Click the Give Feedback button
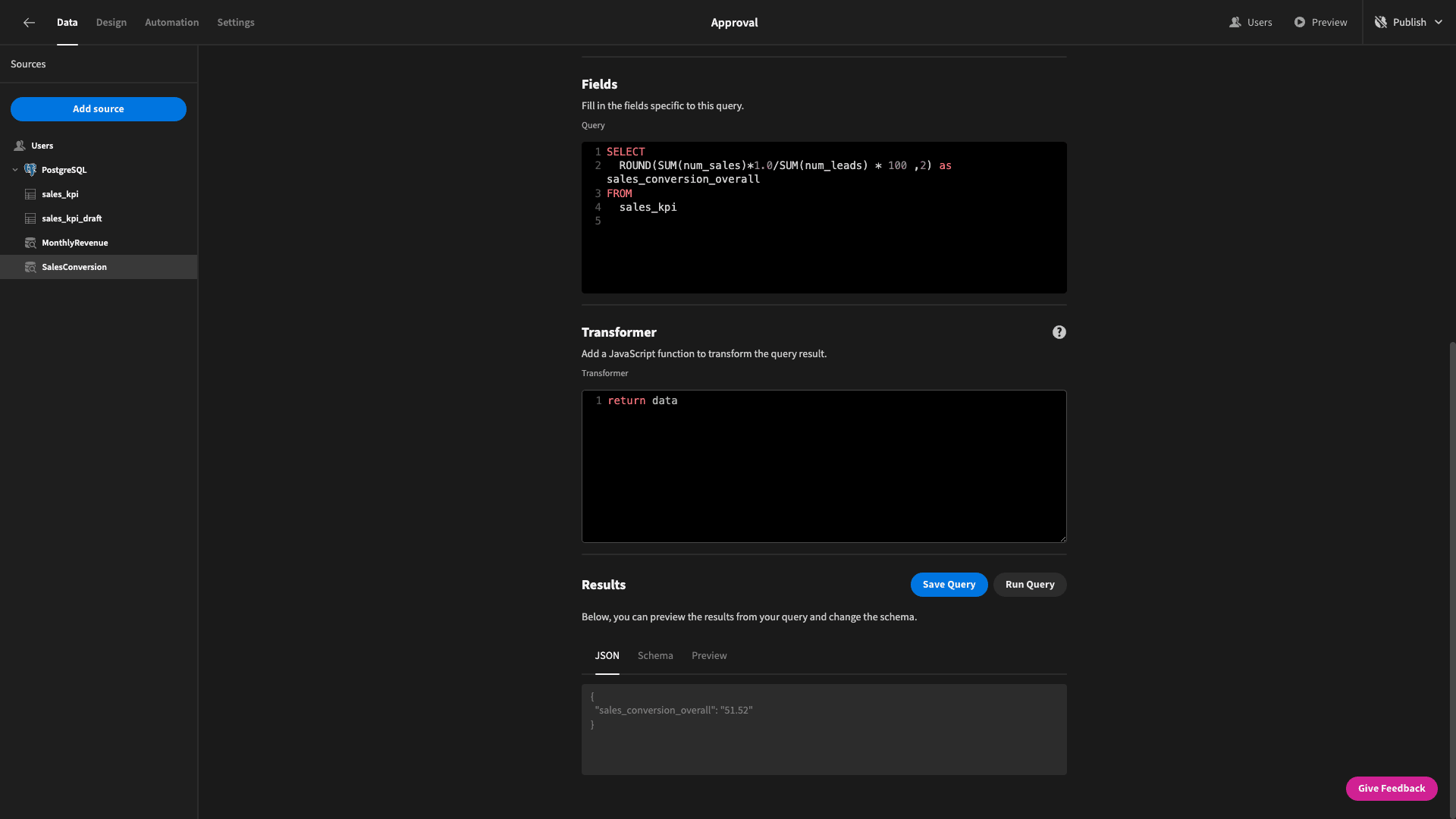The image size is (1456, 819). pos(1392,789)
